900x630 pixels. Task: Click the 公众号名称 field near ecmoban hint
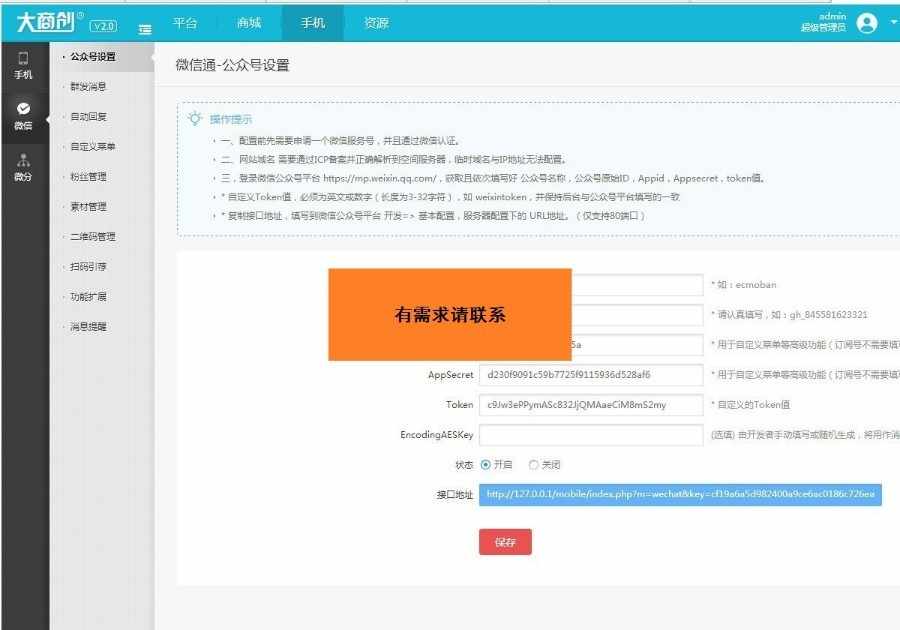(637, 285)
